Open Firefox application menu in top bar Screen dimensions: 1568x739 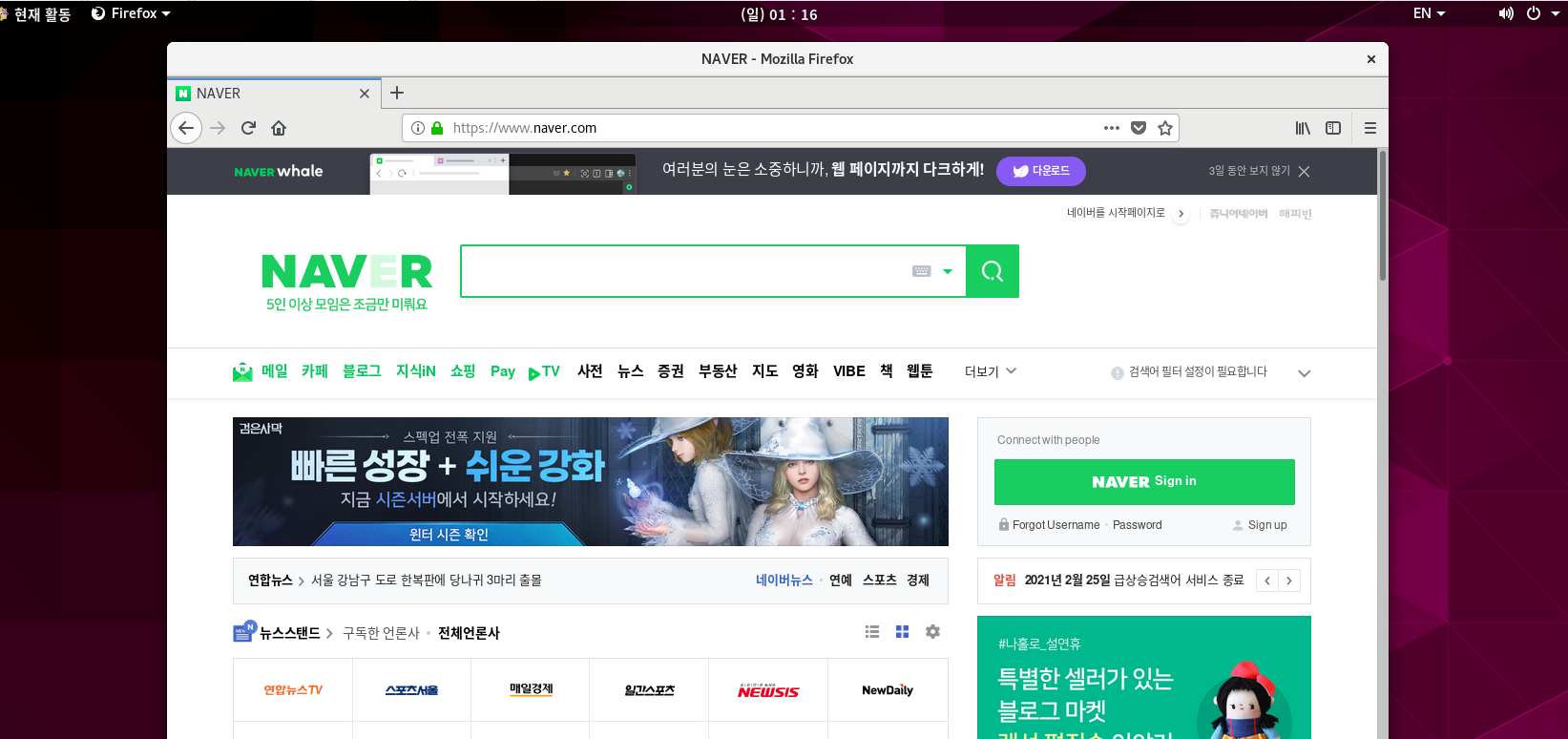pyautogui.click(x=131, y=13)
